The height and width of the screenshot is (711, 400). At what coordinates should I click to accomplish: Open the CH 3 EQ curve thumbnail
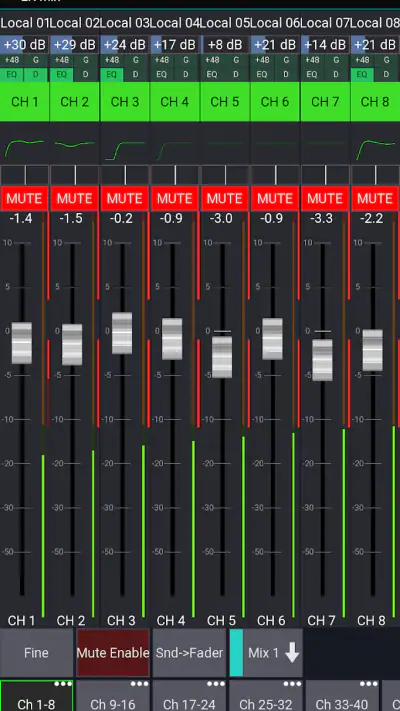coord(125,150)
